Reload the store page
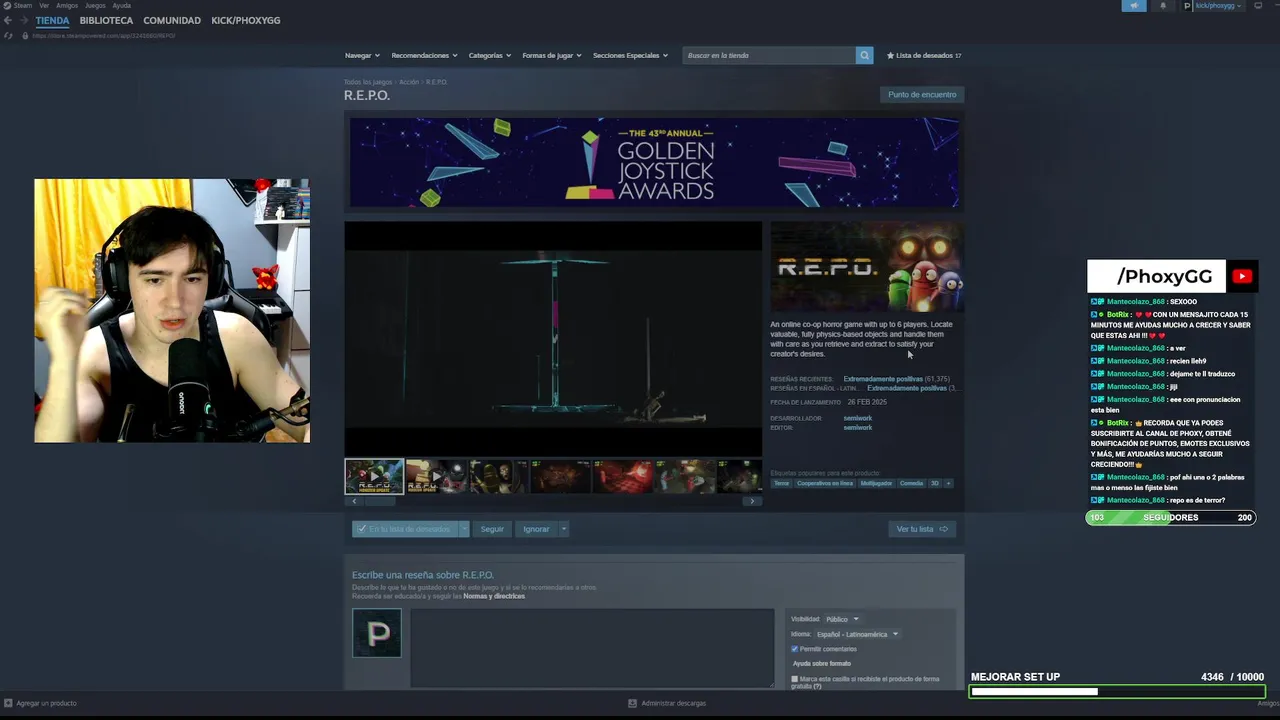The image size is (1280, 720). coord(9,36)
